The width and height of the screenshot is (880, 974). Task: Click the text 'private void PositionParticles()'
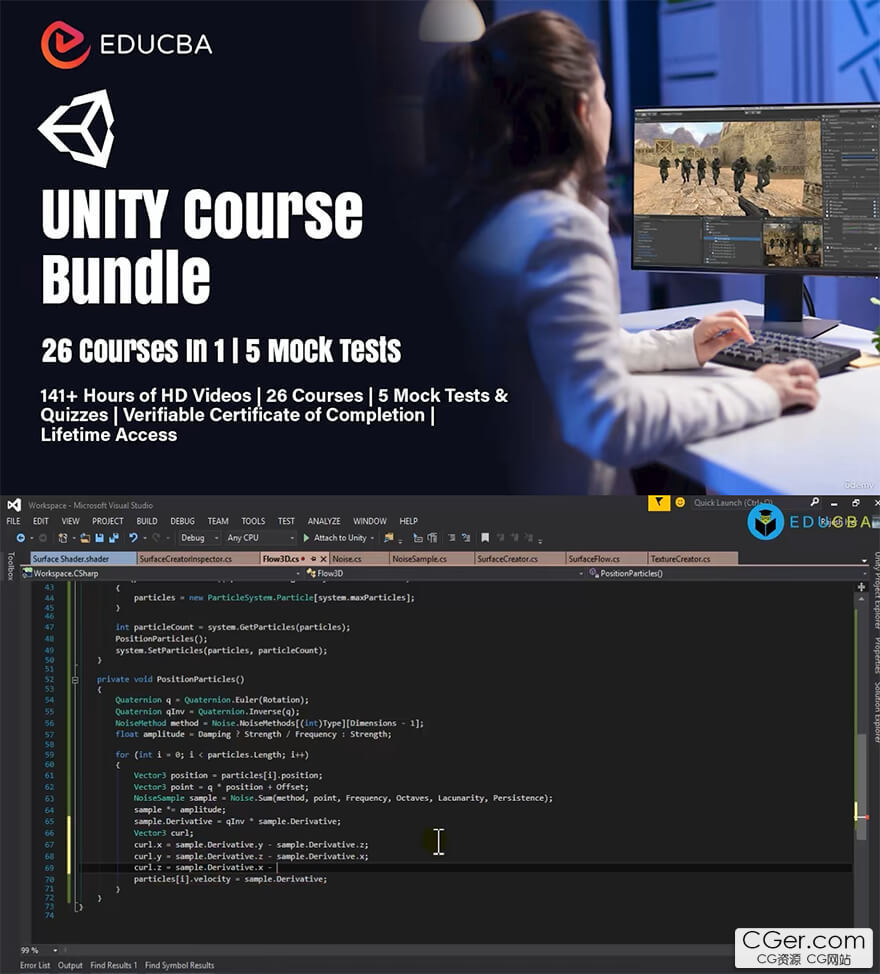tap(171, 680)
